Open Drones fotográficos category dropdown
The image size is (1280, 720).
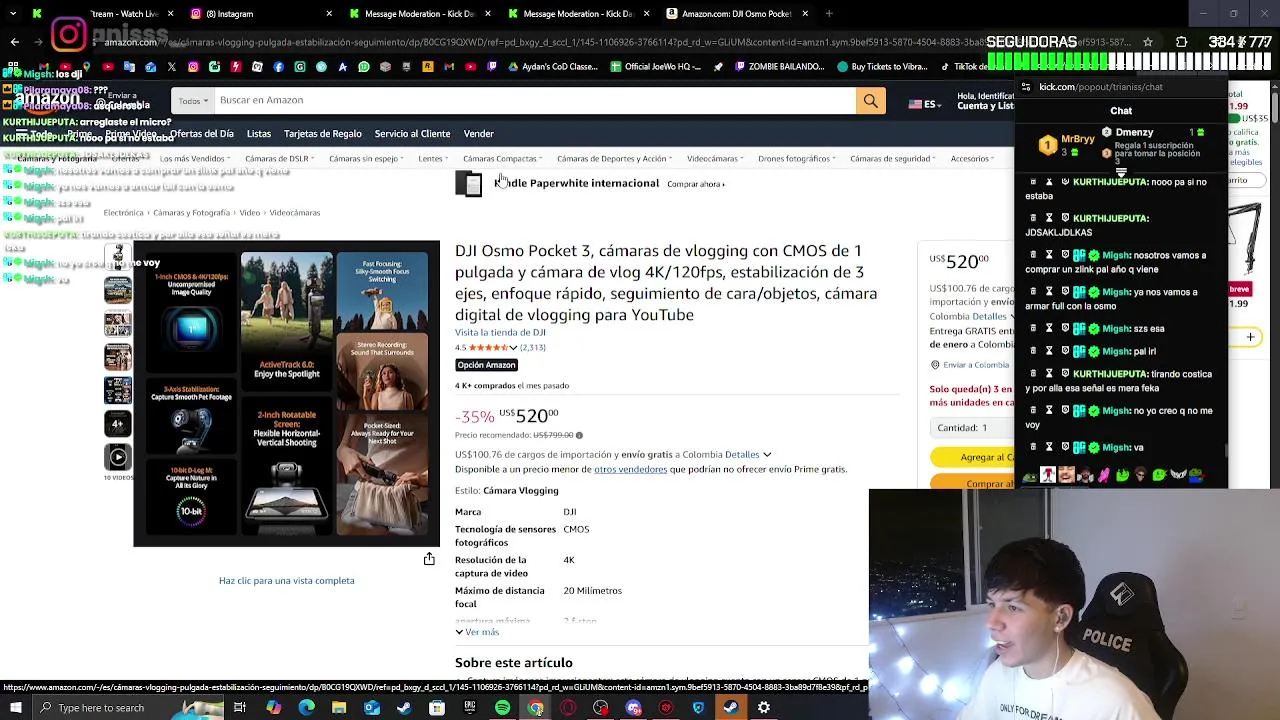tap(797, 159)
